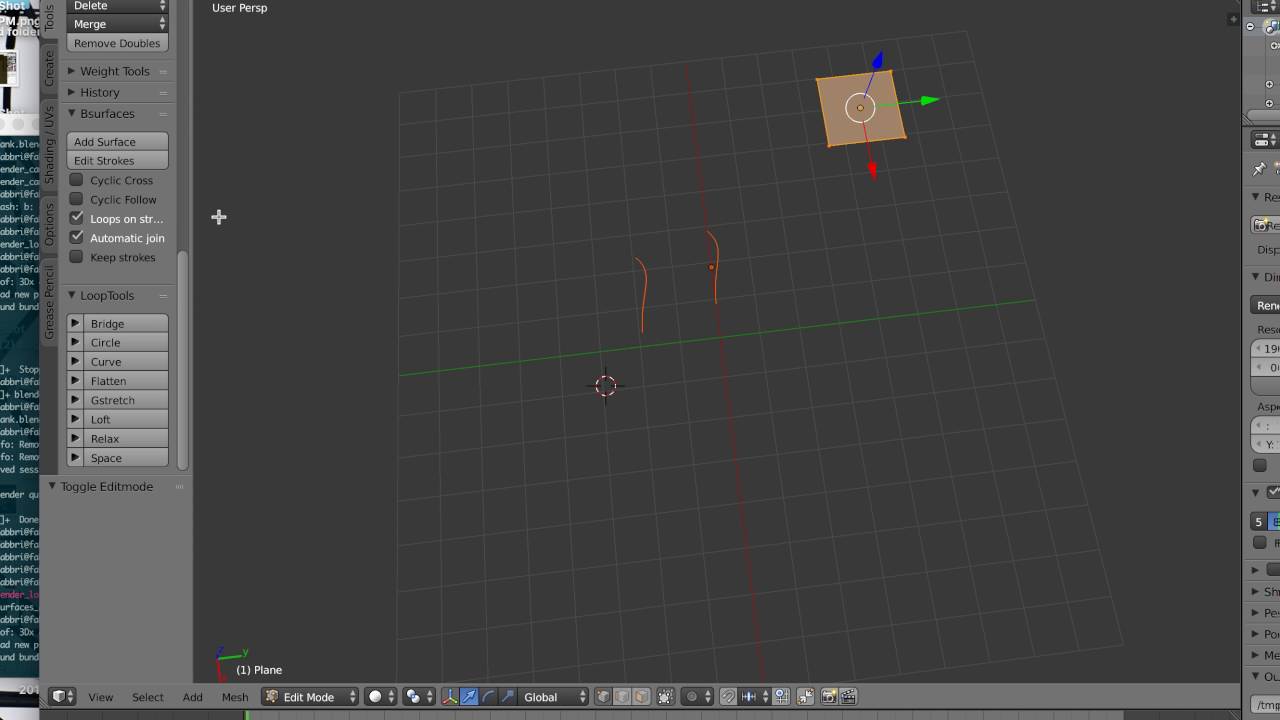
Task: Open the Select menu
Action: click(148, 697)
